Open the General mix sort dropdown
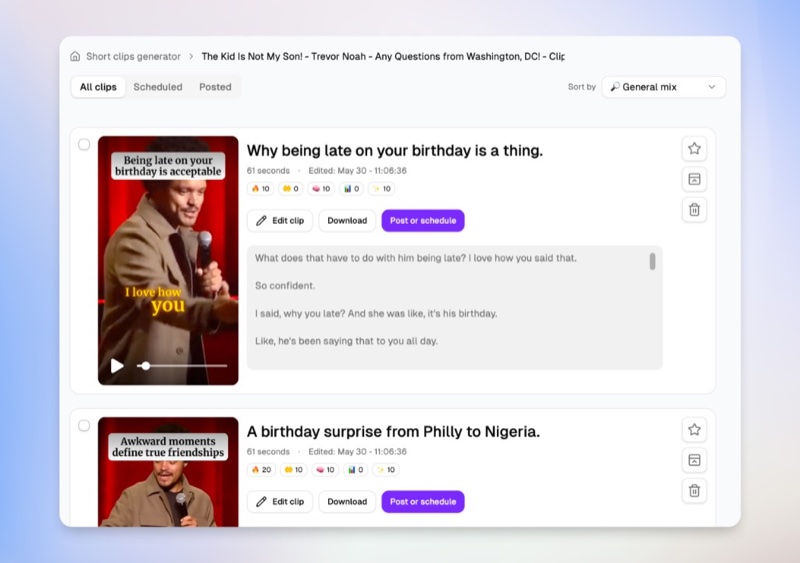Image resolution: width=800 pixels, height=563 pixels. [664, 87]
